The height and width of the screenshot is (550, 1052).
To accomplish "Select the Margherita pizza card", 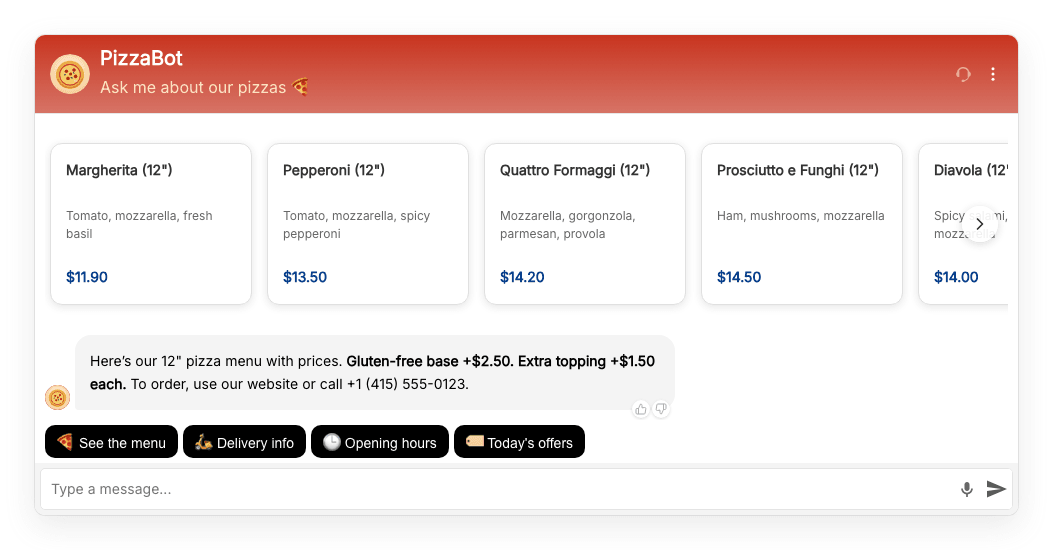I will 151,224.
